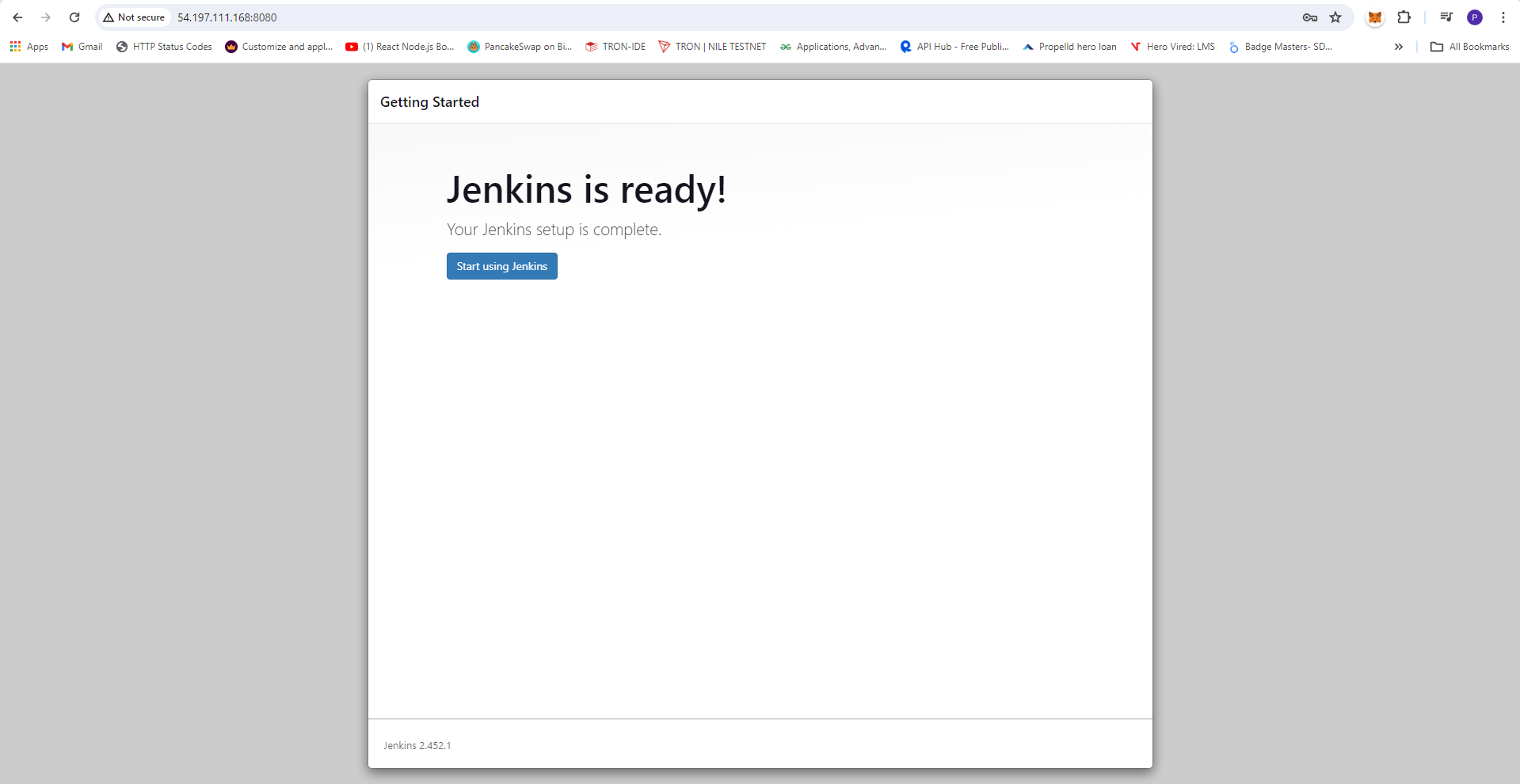
Task: Open the Apps bookmark shortcut
Action: 29,47
